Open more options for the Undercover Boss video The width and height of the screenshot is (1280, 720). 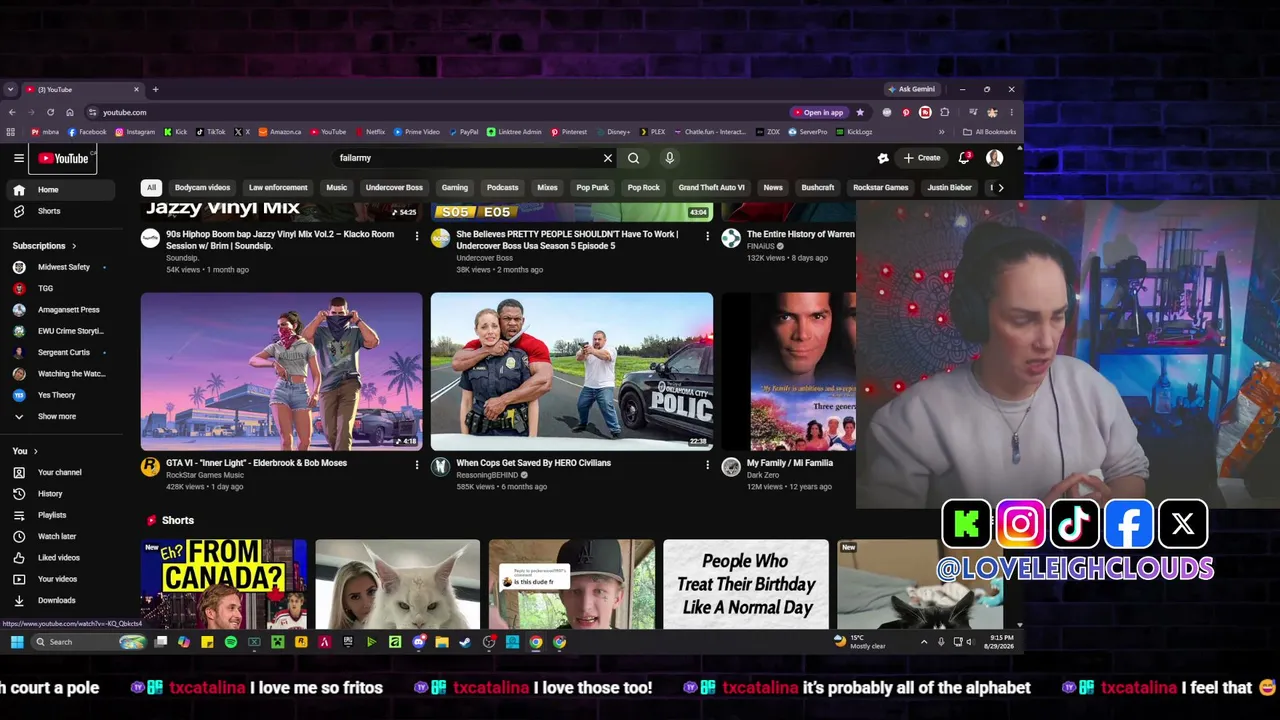(x=707, y=236)
